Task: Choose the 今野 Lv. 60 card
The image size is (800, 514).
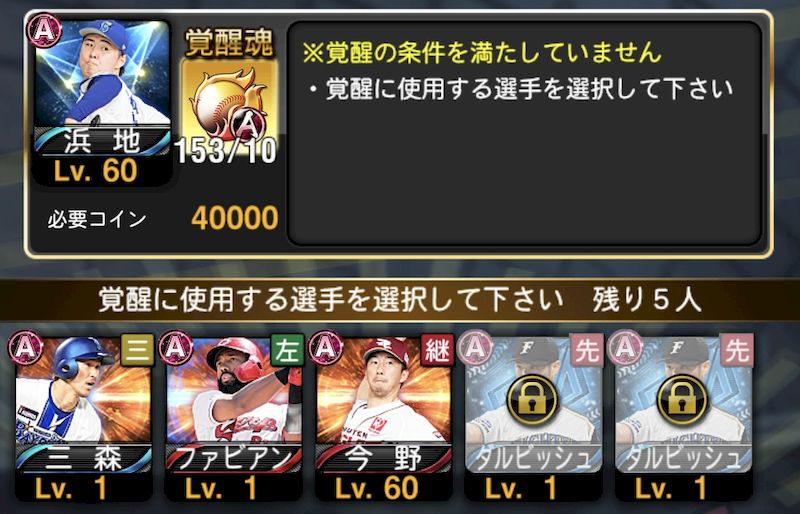Action: pyautogui.click(x=384, y=418)
